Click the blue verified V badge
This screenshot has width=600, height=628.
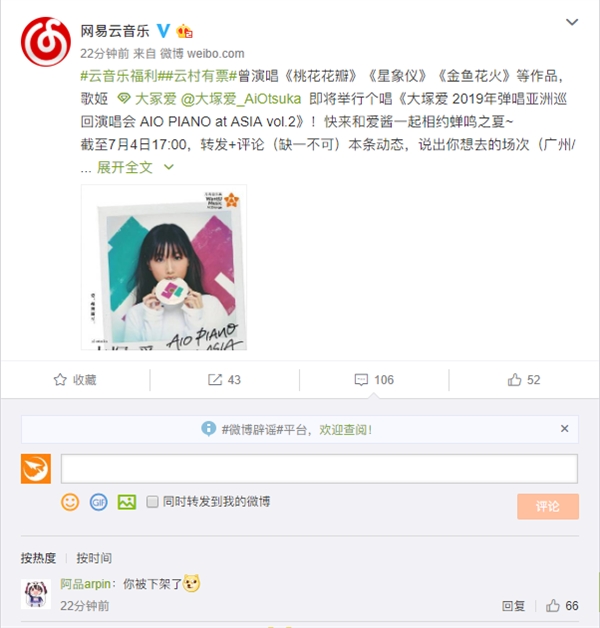tap(163, 31)
